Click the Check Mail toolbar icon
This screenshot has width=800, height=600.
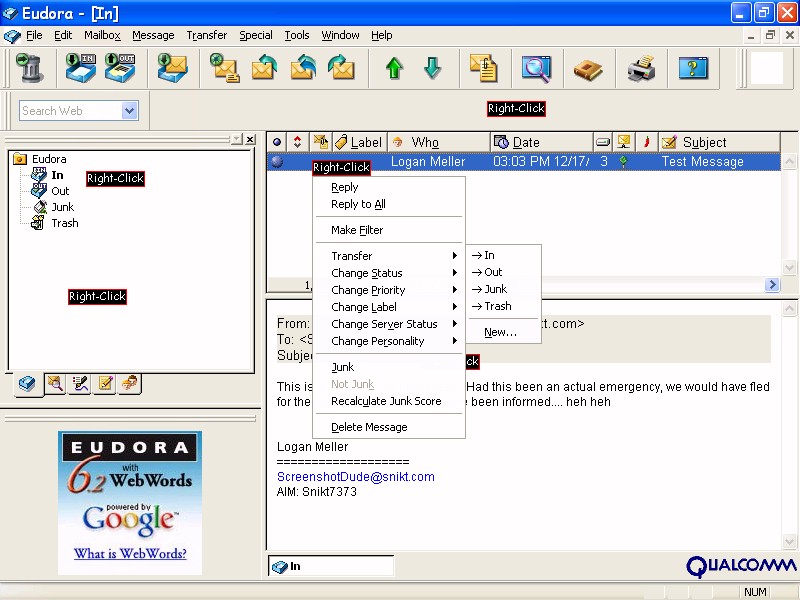172,68
